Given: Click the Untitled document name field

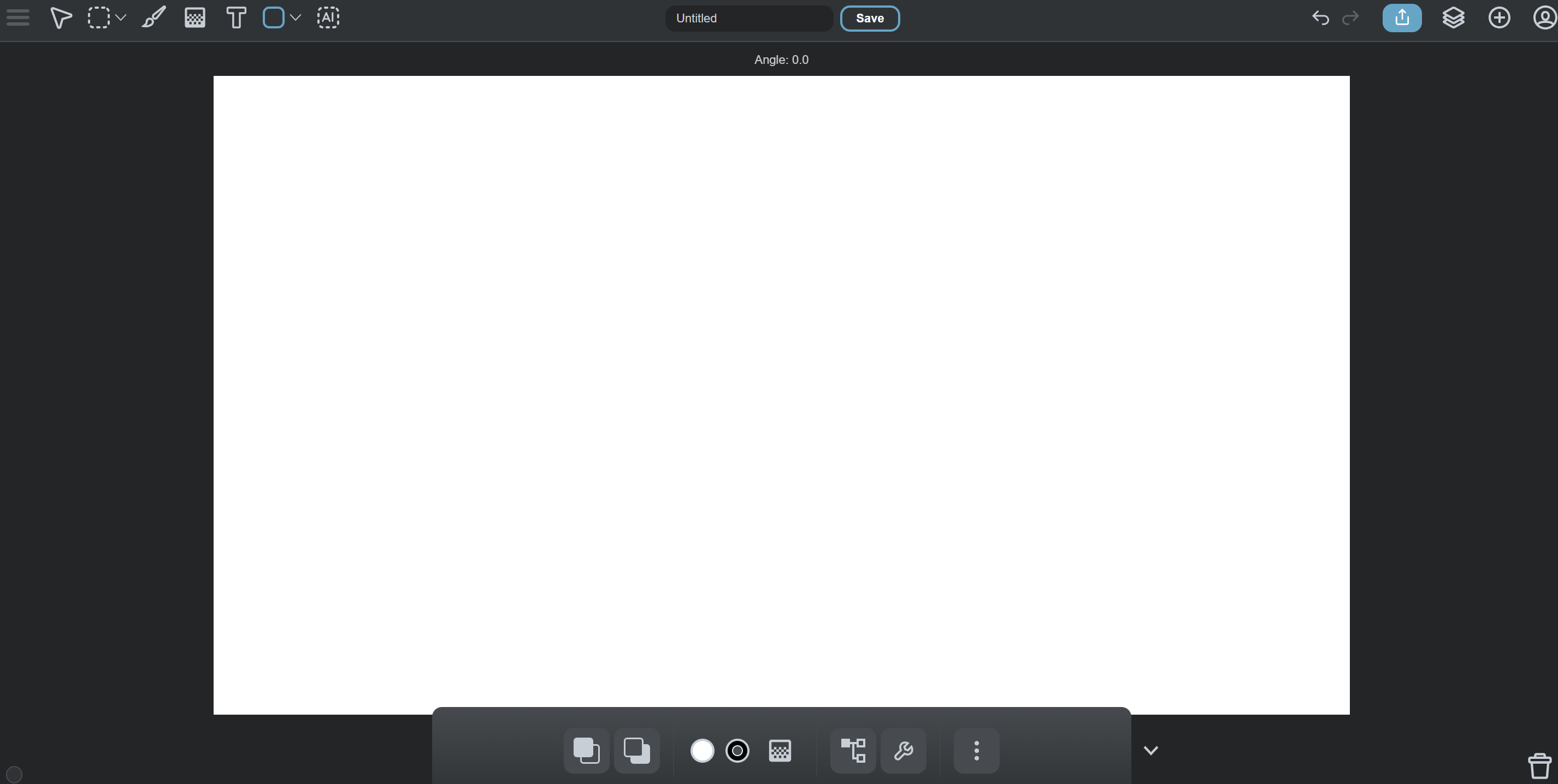Looking at the screenshot, I should tap(748, 18).
